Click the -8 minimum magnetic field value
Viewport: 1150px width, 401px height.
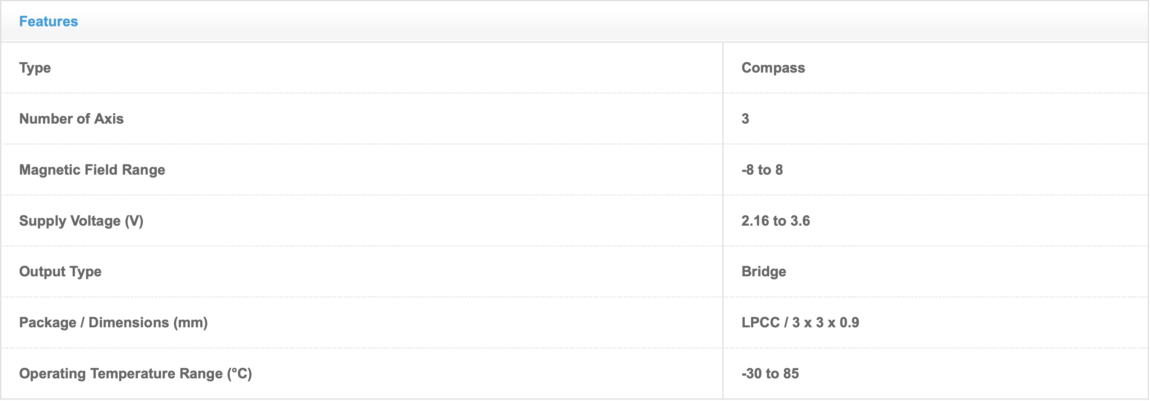point(748,170)
